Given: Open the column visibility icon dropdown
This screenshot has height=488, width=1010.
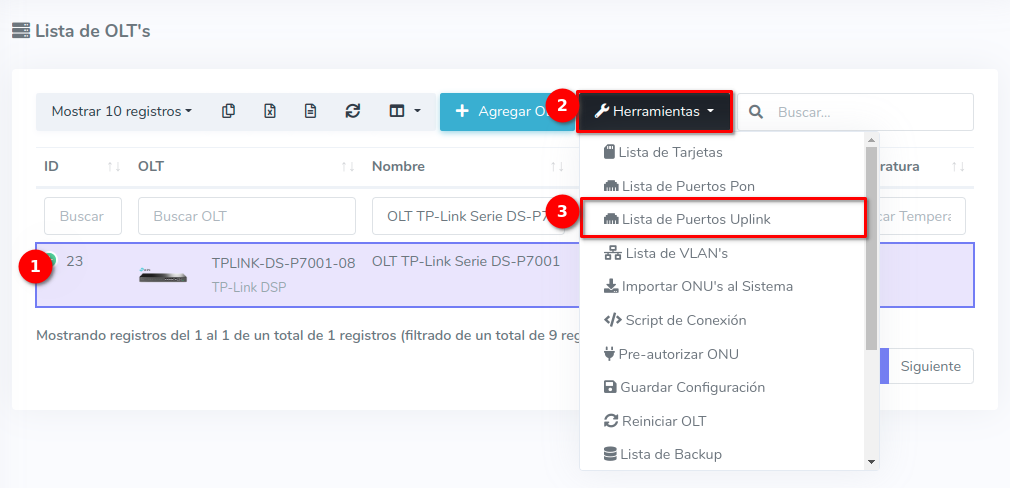Looking at the screenshot, I should 405,111.
